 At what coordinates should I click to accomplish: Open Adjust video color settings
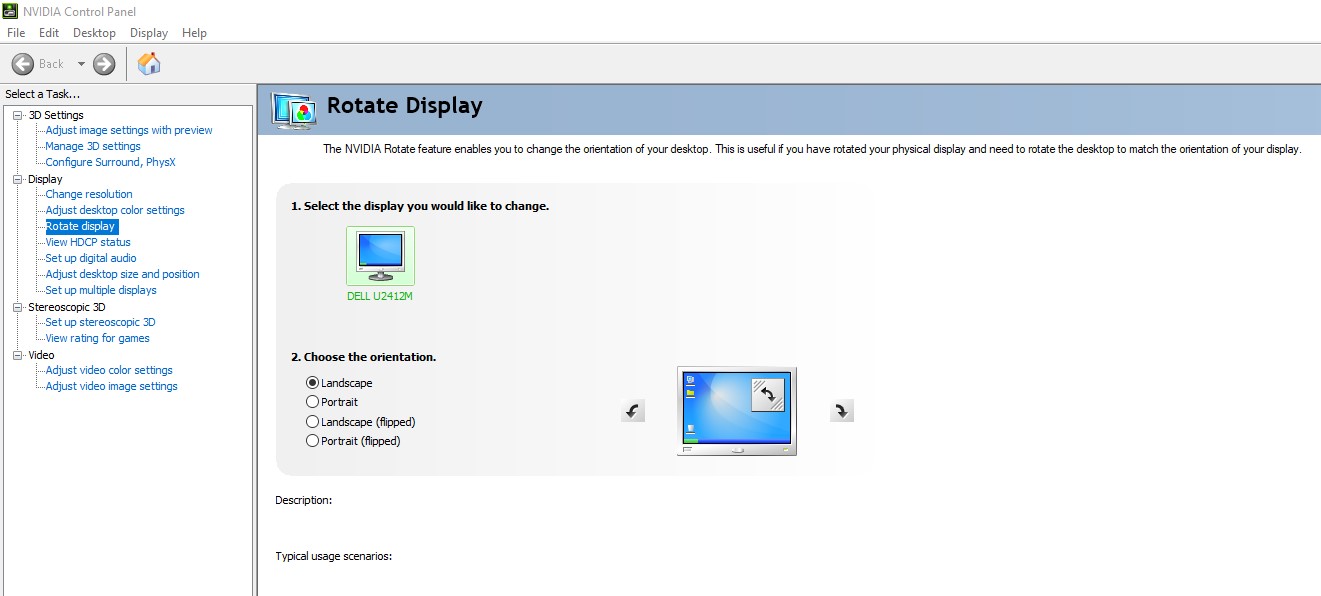pyautogui.click(x=109, y=370)
